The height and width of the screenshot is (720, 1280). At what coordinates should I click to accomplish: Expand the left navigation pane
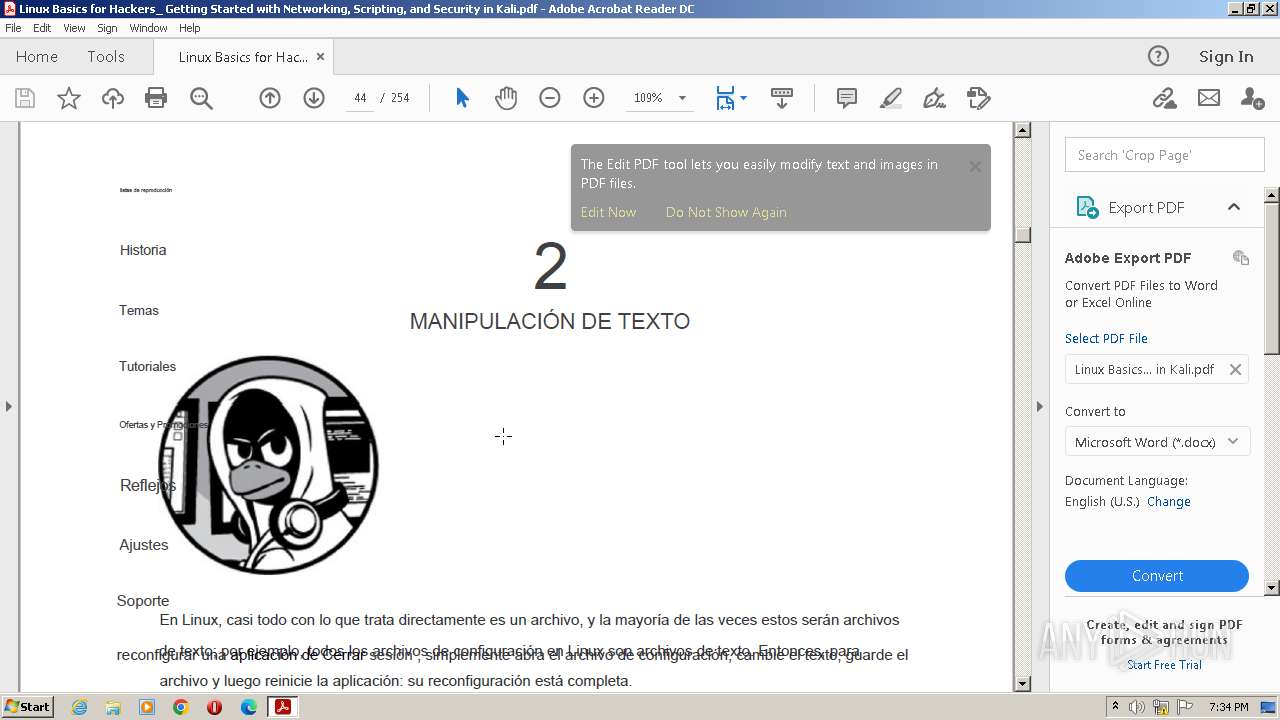point(9,406)
